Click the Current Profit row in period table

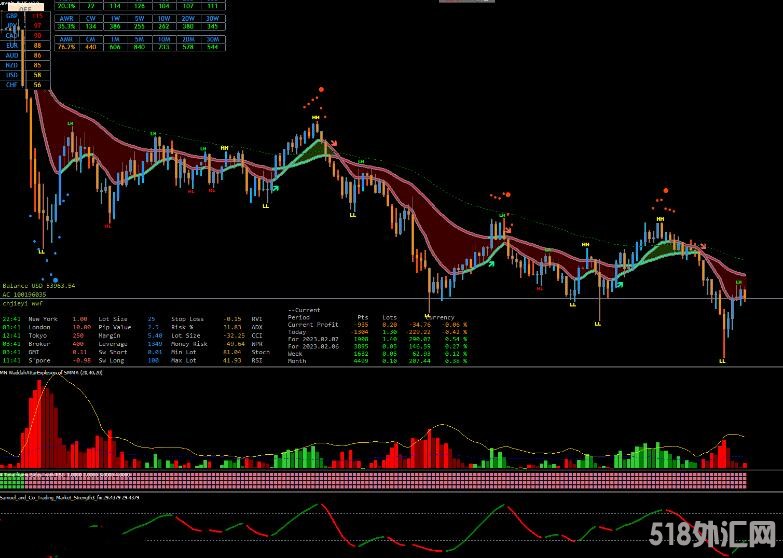point(315,325)
